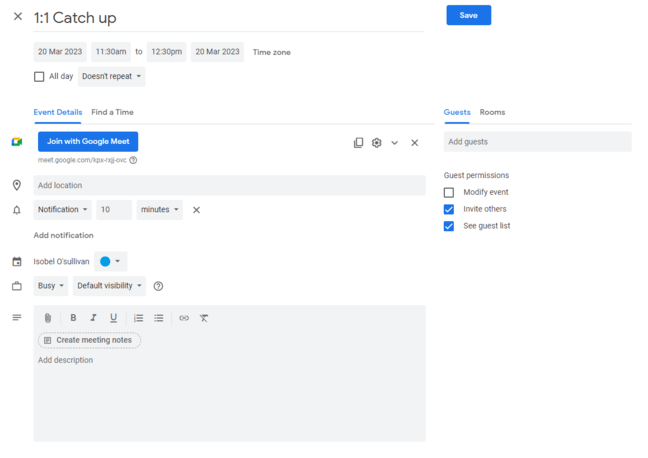Toggle italic formatting in description

click(x=93, y=317)
